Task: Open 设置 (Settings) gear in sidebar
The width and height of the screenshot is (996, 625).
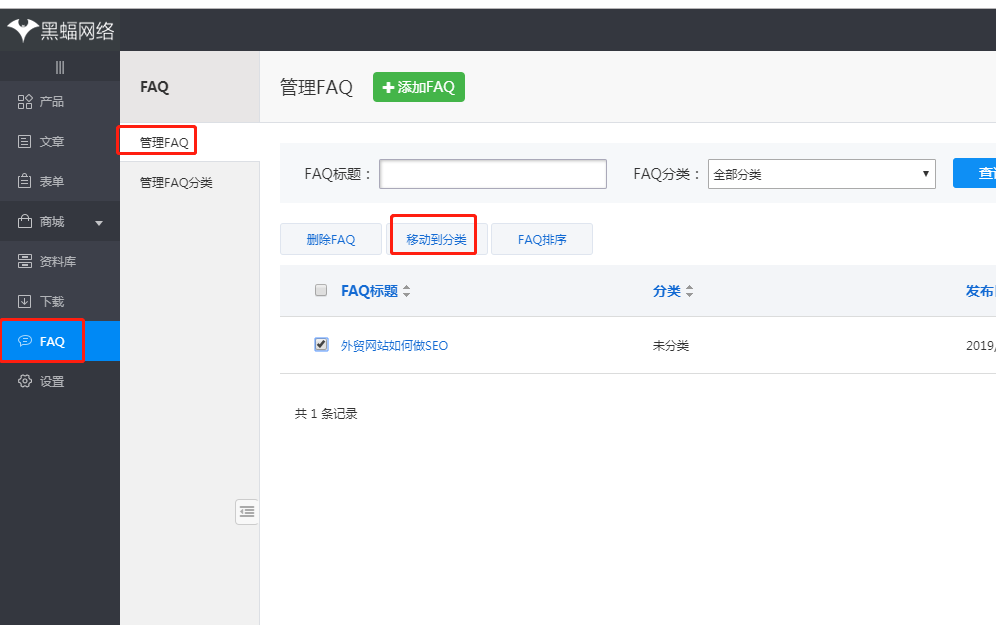Action: pos(26,382)
